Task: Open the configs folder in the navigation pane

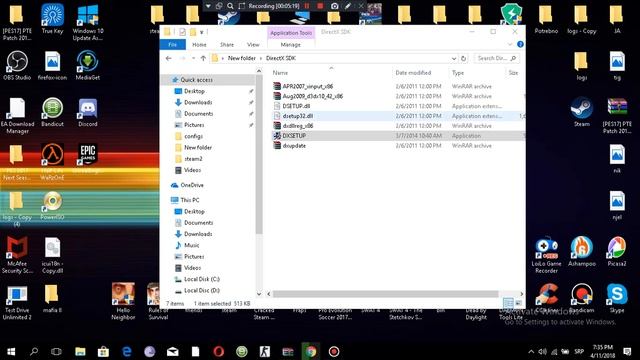Action: coord(193,136)
